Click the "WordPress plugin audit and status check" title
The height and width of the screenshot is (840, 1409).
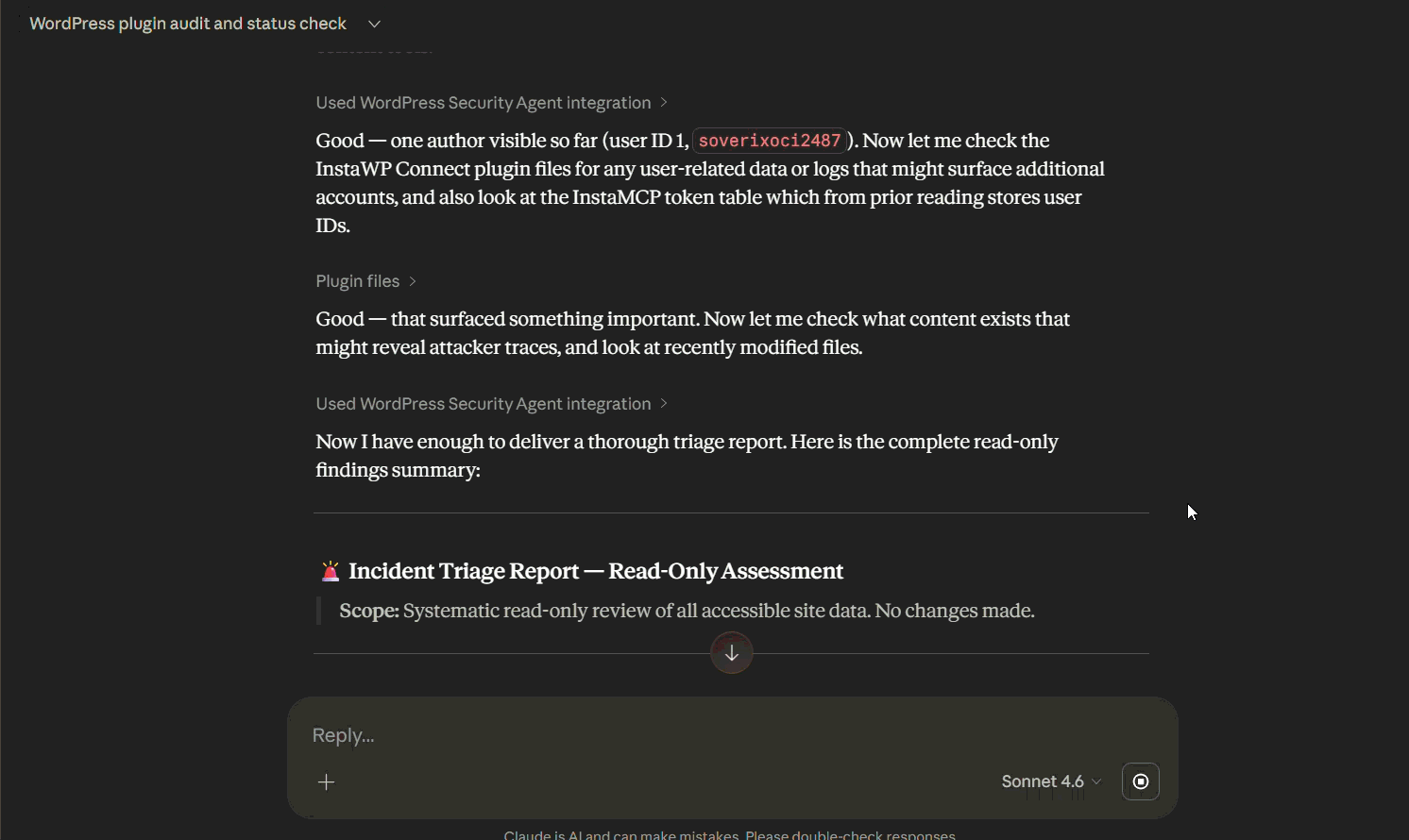tap(188, 24)
